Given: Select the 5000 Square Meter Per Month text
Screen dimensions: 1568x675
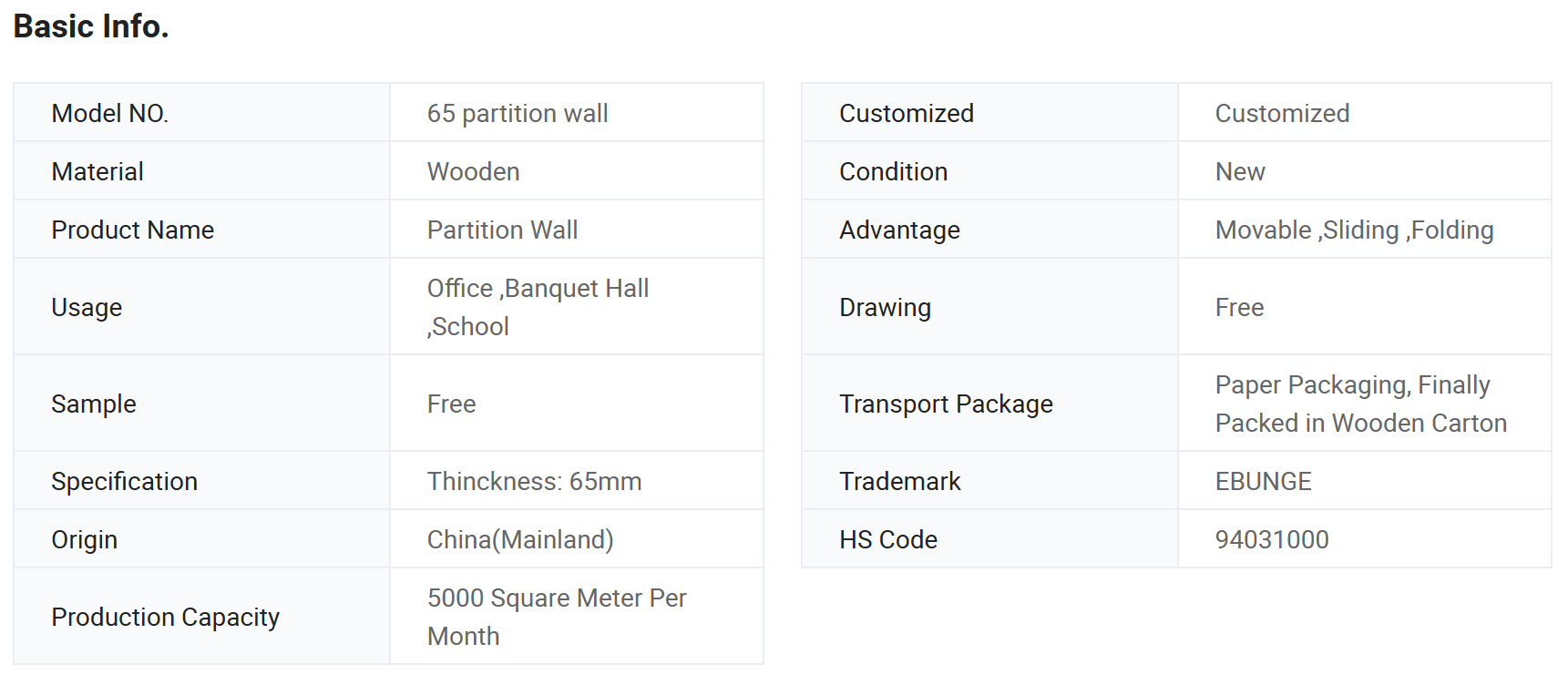Looking at the screenshot, I should click(x=557, y=617).
